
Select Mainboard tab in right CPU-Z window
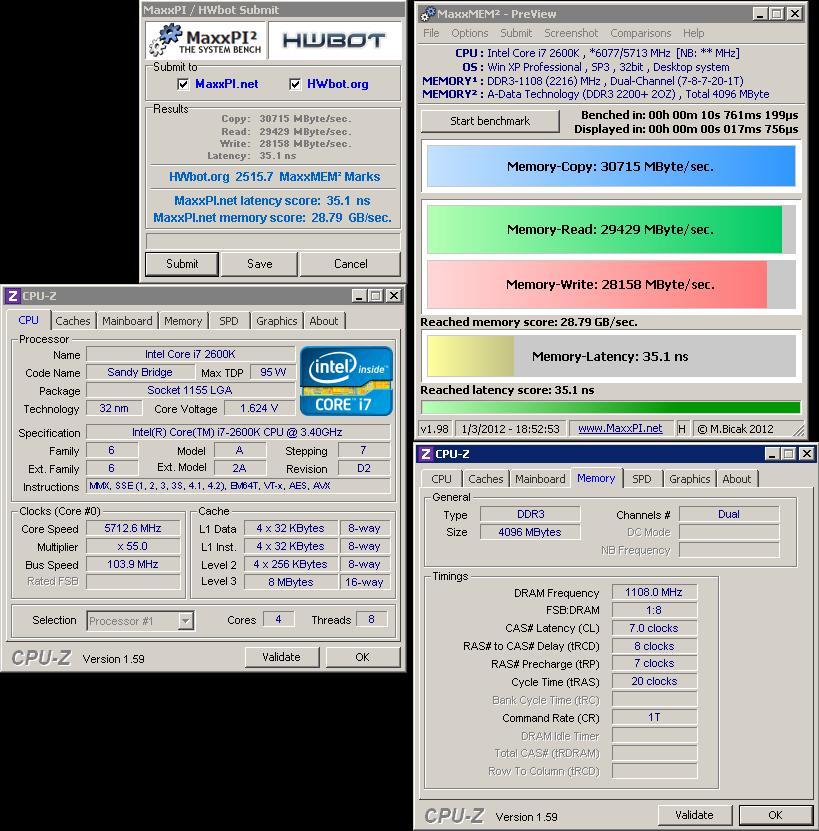tap(540, 479)
